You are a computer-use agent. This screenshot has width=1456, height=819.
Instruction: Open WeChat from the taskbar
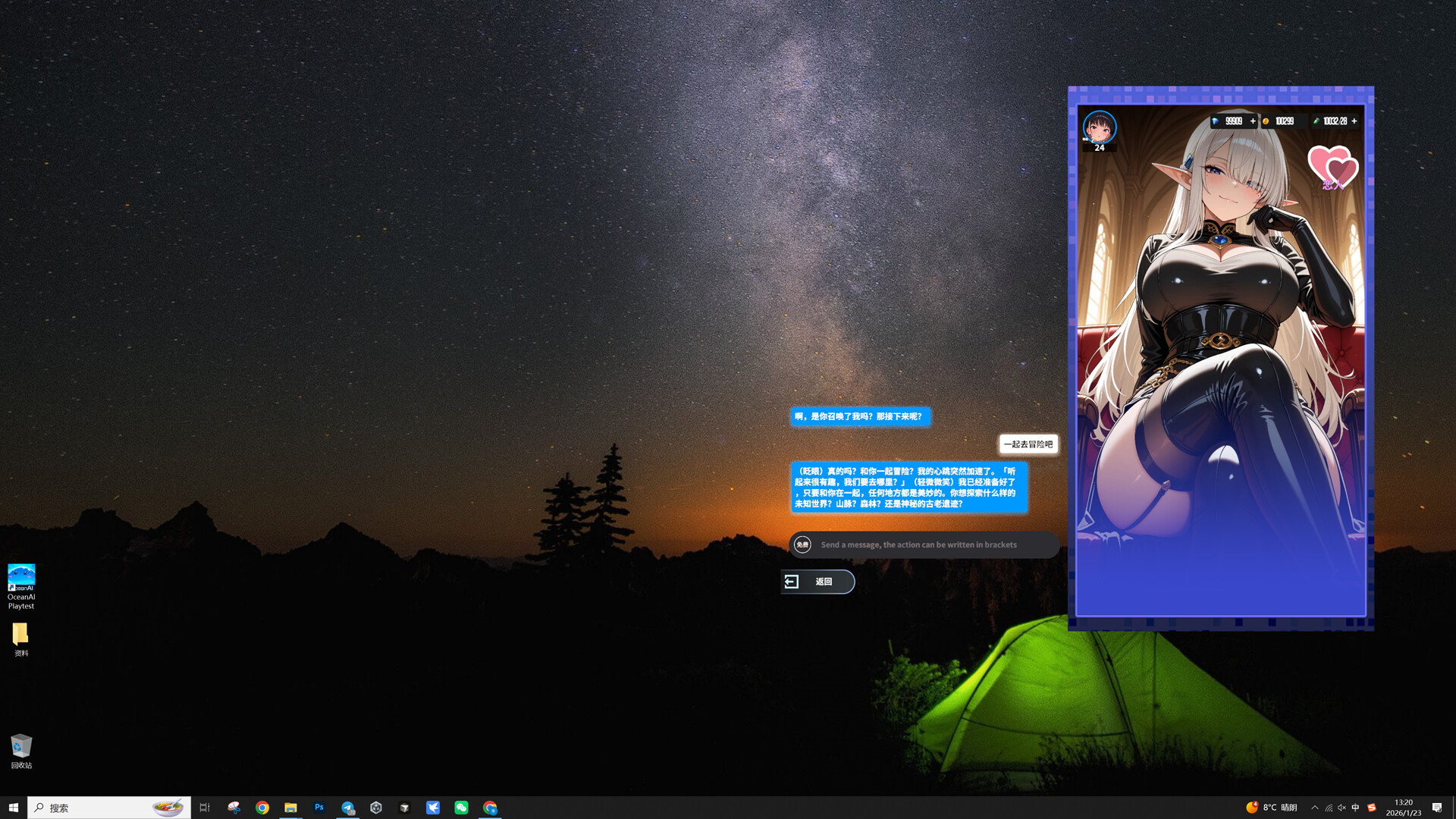click(x=461, y=808)
